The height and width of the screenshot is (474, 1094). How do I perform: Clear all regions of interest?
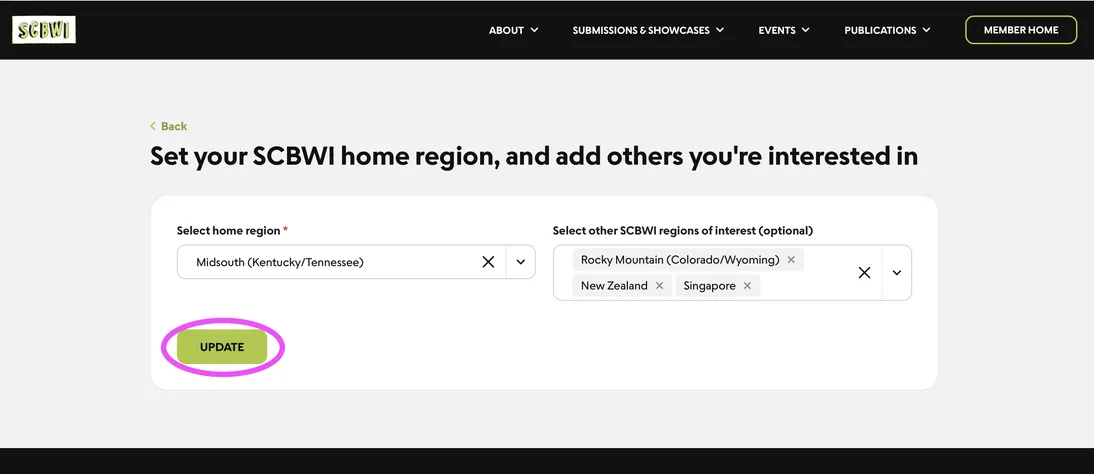click(x=864, y=273)
